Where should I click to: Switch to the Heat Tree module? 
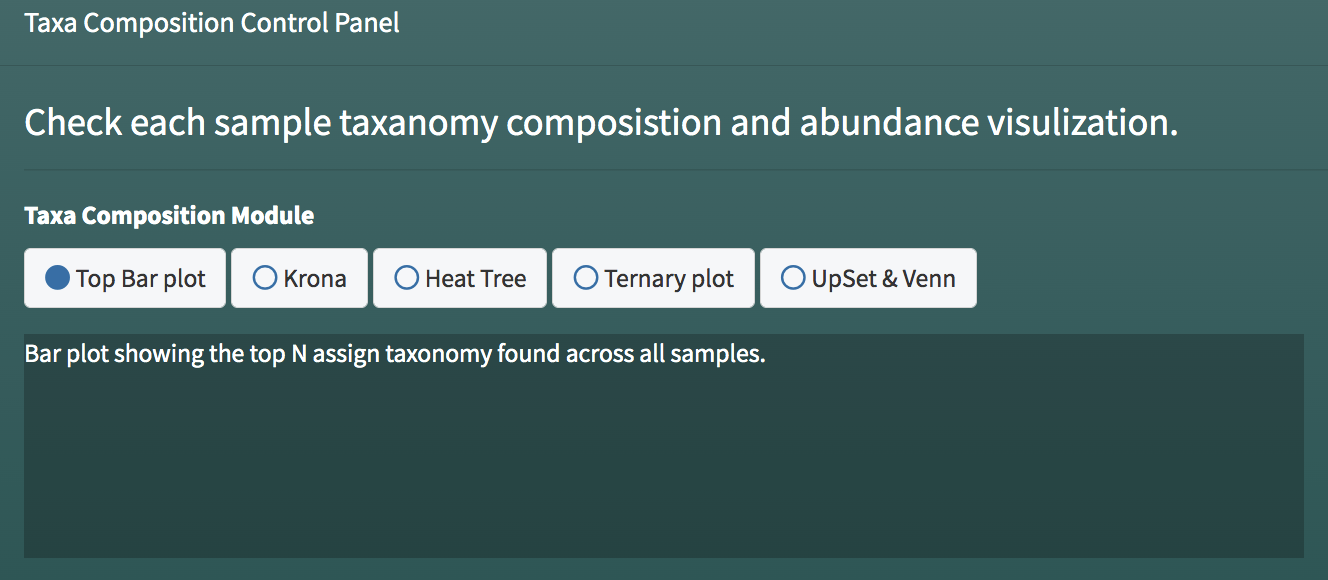click(460, 278)
